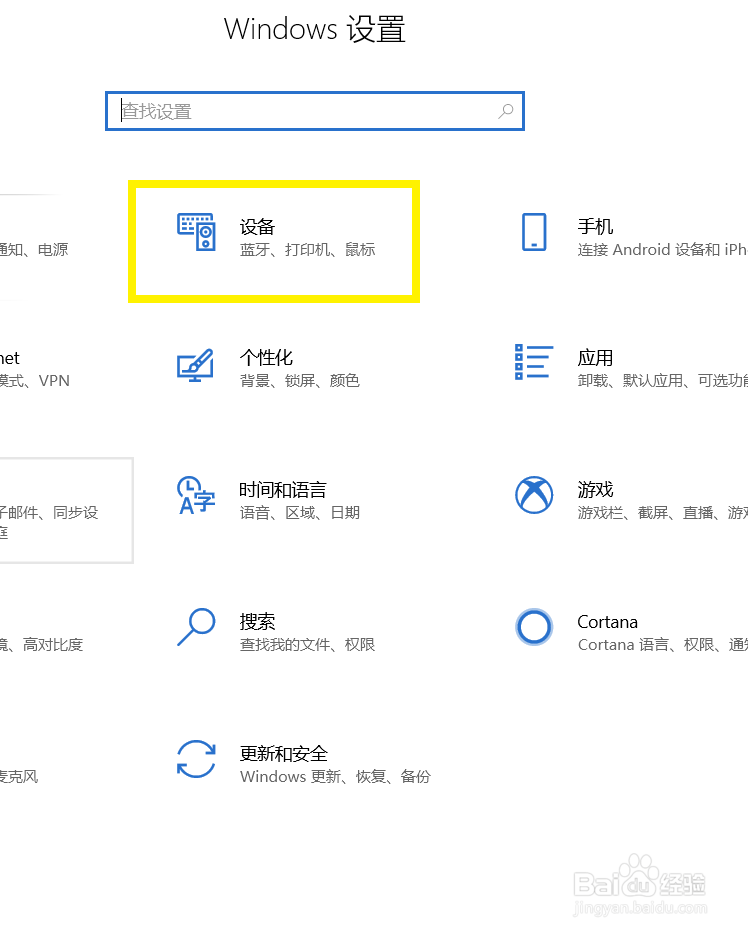This screenshot has height=934, width=748.
Task: Open the 个性化 settings heading
Action: [x=266, y=358]
